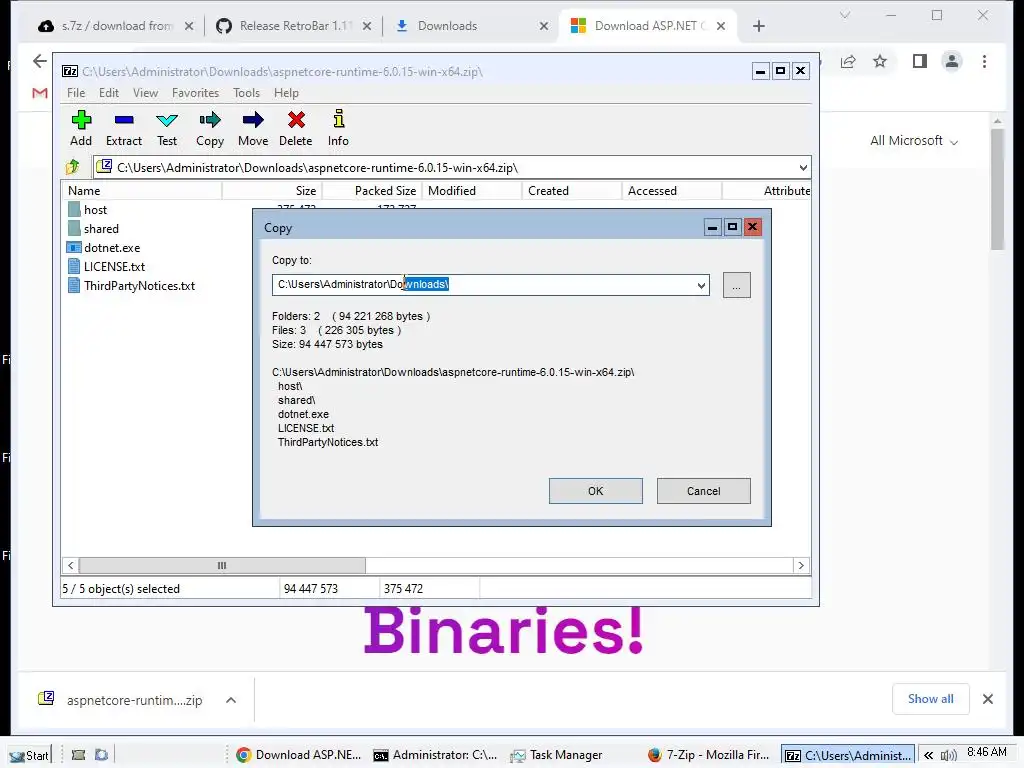The height and width of the screenshot is (768, 1024).
Task: Expand the downloaded zip options chevron
Action: click(231, 700)
